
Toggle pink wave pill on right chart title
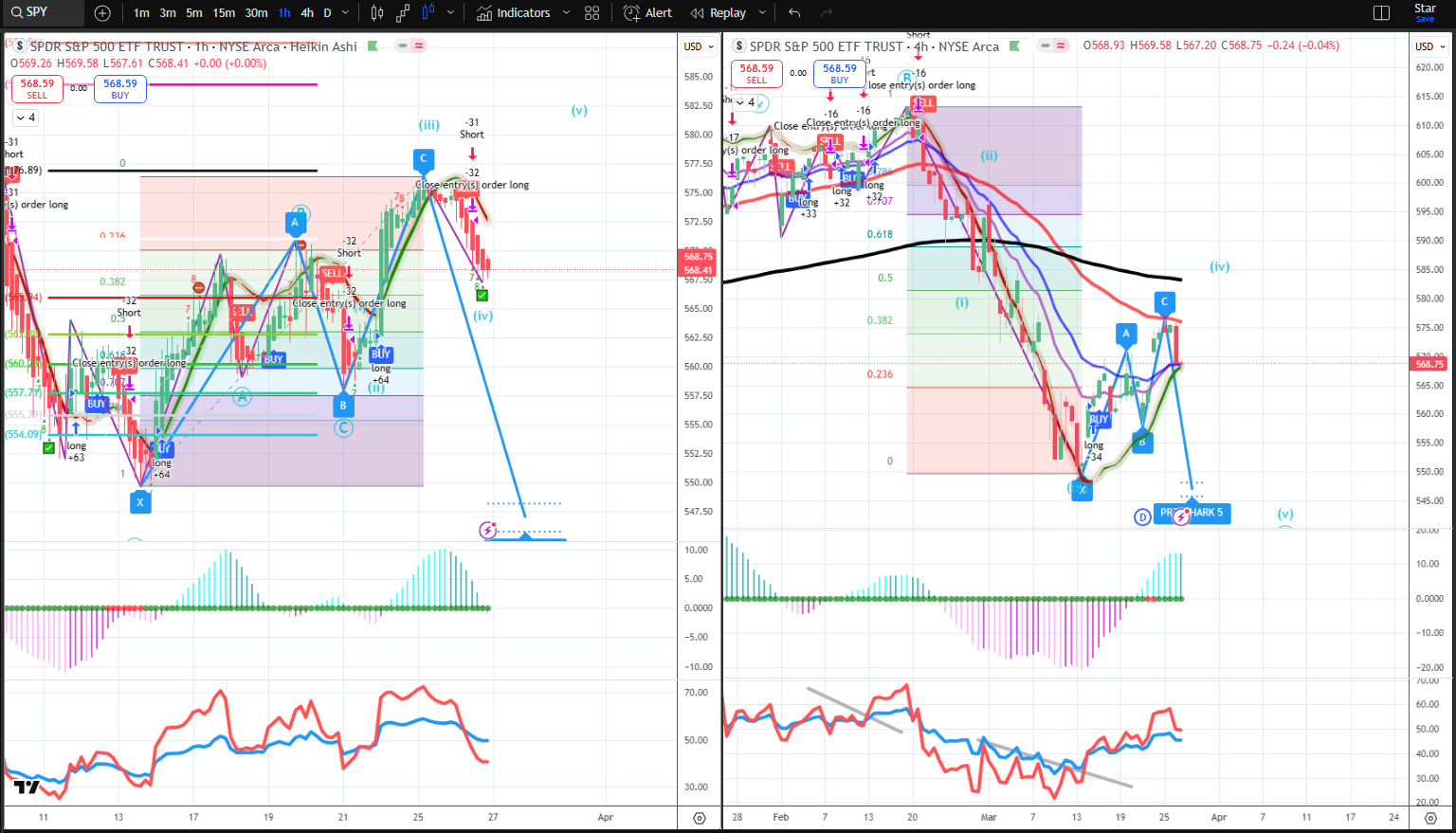coord(1062,45)
